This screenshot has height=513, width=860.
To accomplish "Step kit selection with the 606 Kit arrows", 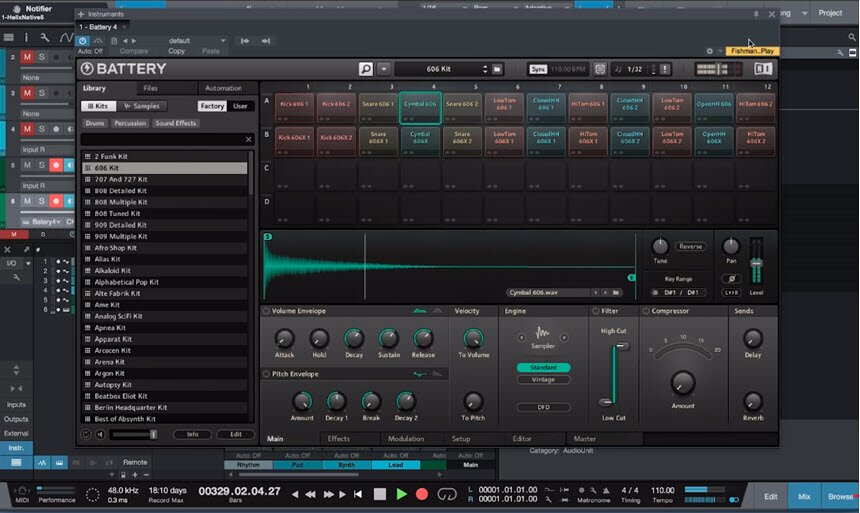I will click(484, 69).
